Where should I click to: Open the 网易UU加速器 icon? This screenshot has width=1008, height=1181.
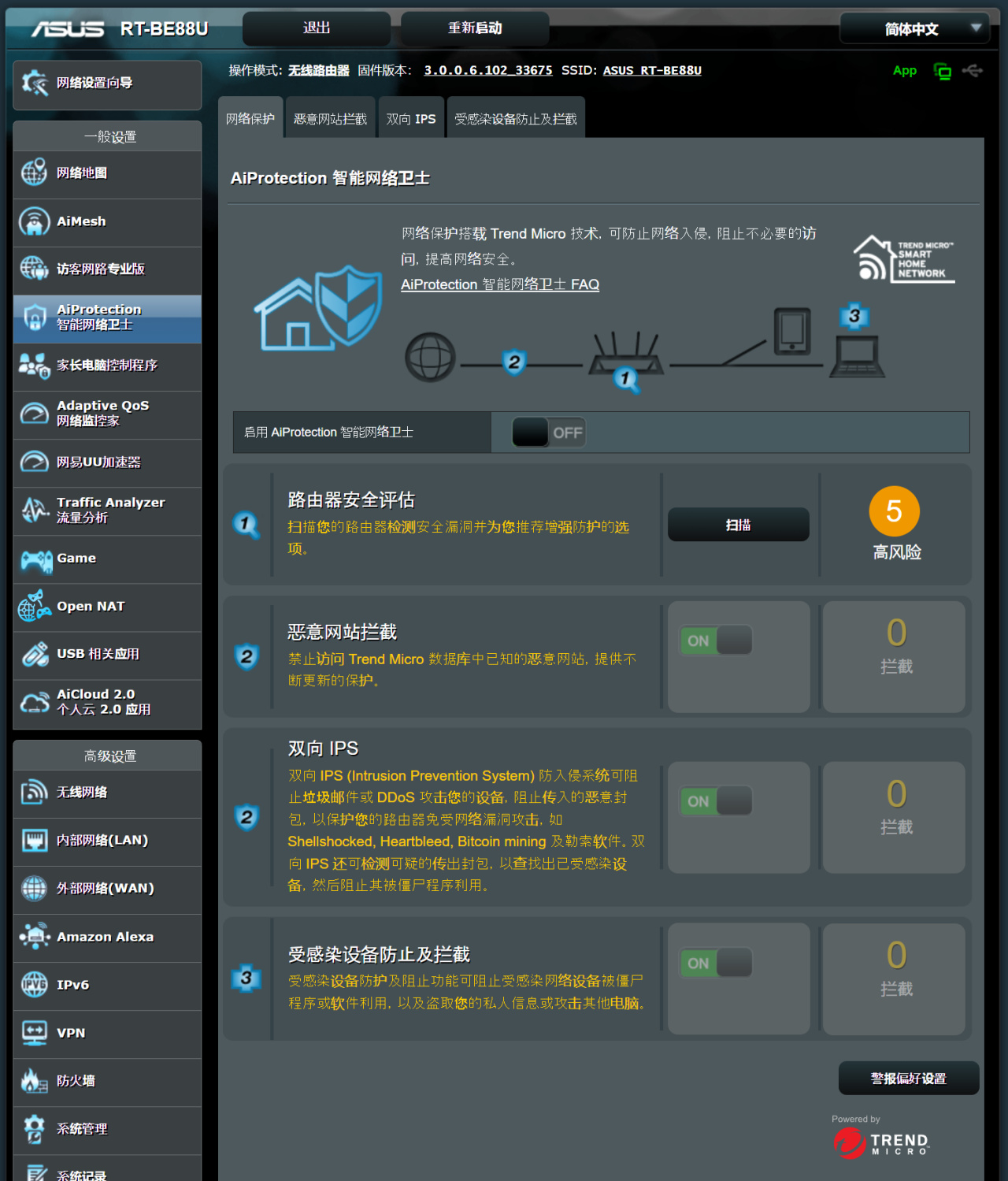(34, 462)
